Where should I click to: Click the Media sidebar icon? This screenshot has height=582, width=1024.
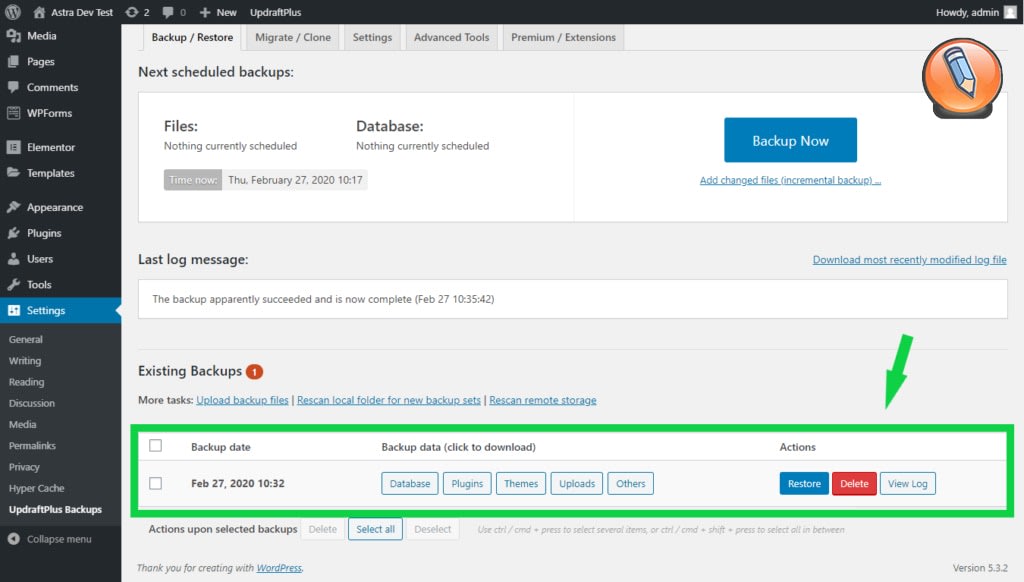click(x=13, y=36)
